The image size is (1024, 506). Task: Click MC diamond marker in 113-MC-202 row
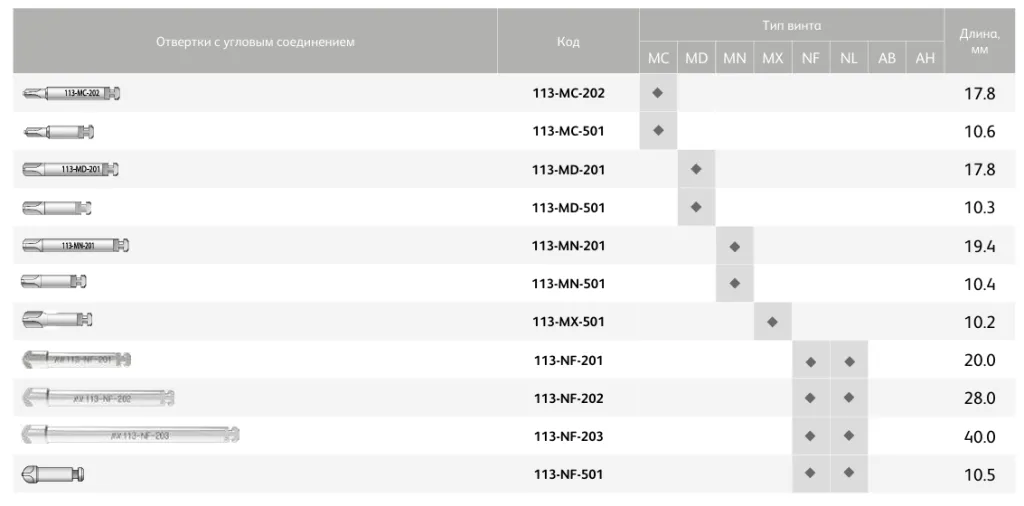point(658,93)
